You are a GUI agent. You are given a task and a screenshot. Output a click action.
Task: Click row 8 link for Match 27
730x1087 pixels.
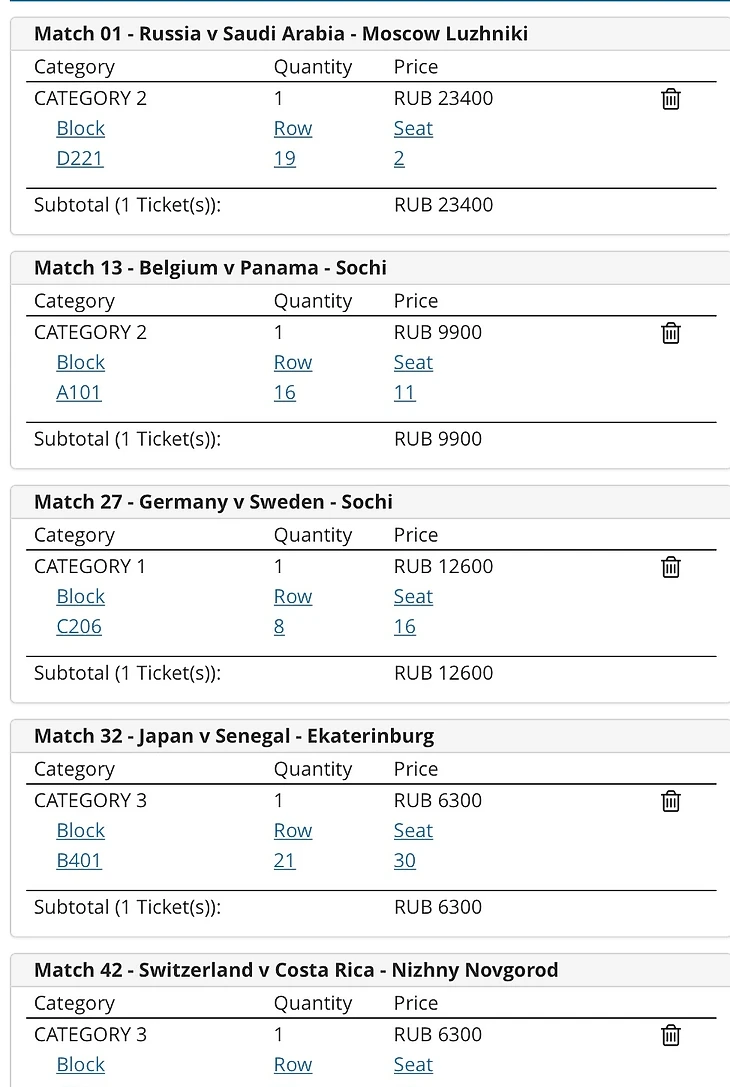(x=279, y=626)
